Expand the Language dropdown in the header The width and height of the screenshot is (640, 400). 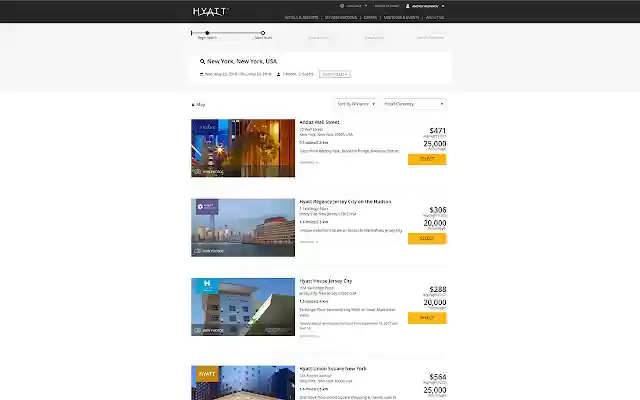(356, 6)
